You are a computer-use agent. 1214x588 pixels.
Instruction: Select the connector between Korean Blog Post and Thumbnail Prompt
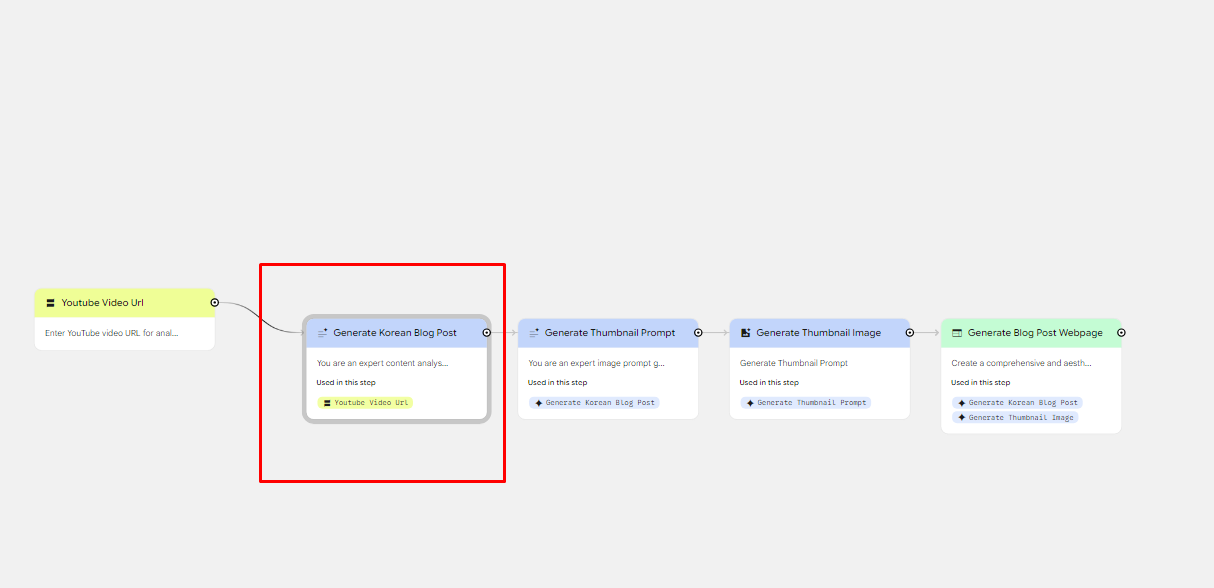click(504, 332)
